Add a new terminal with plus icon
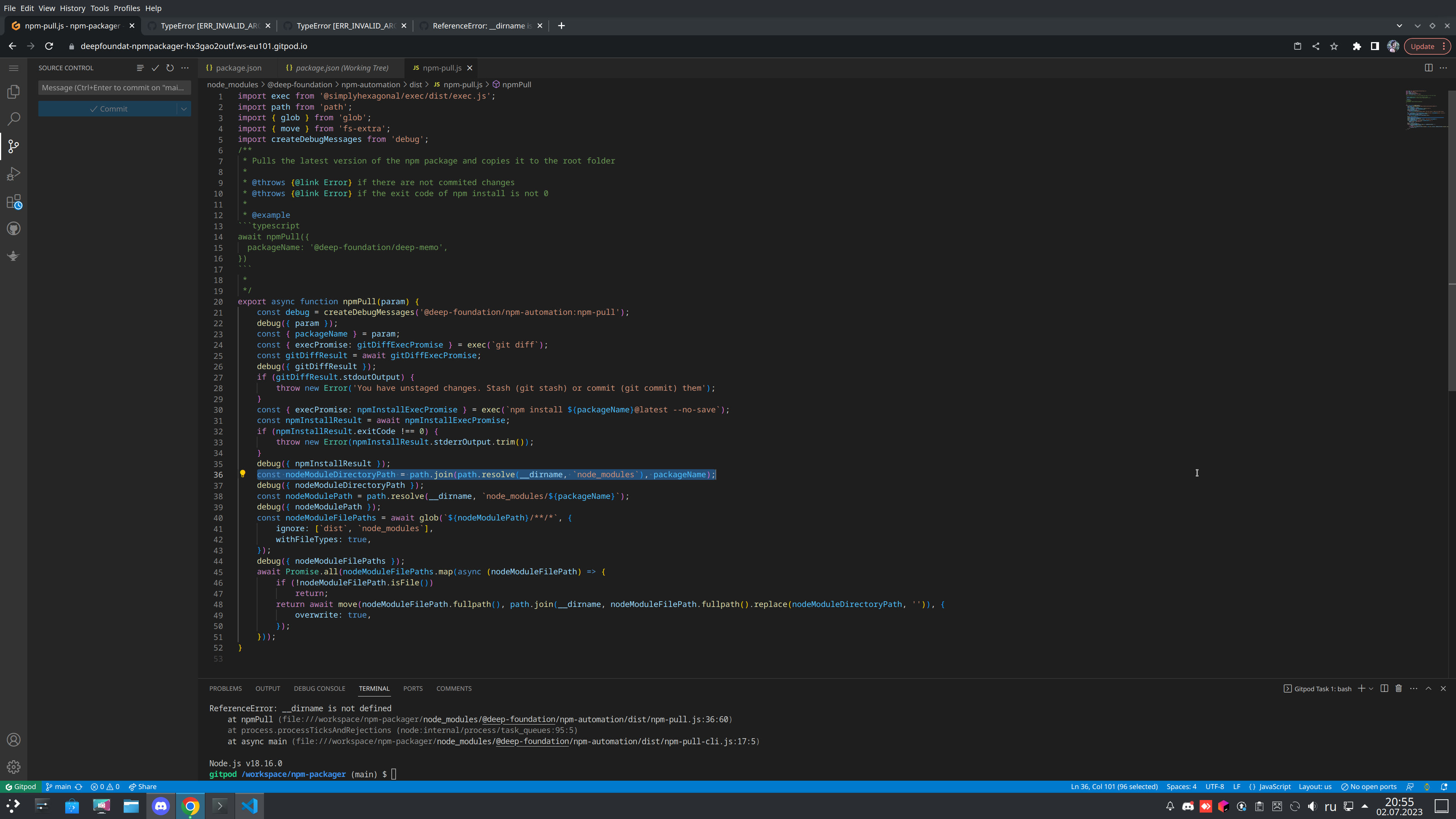This screenshot has height=819, width=1456. coord(1362,689)
